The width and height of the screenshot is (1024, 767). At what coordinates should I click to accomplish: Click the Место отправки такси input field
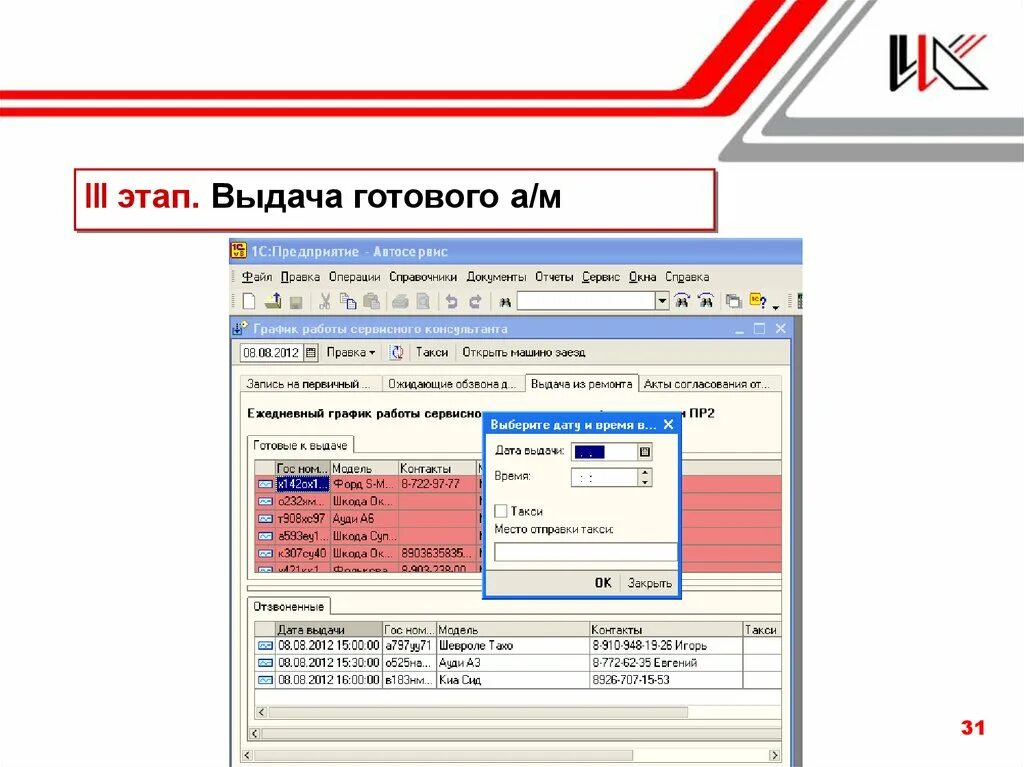585,552
